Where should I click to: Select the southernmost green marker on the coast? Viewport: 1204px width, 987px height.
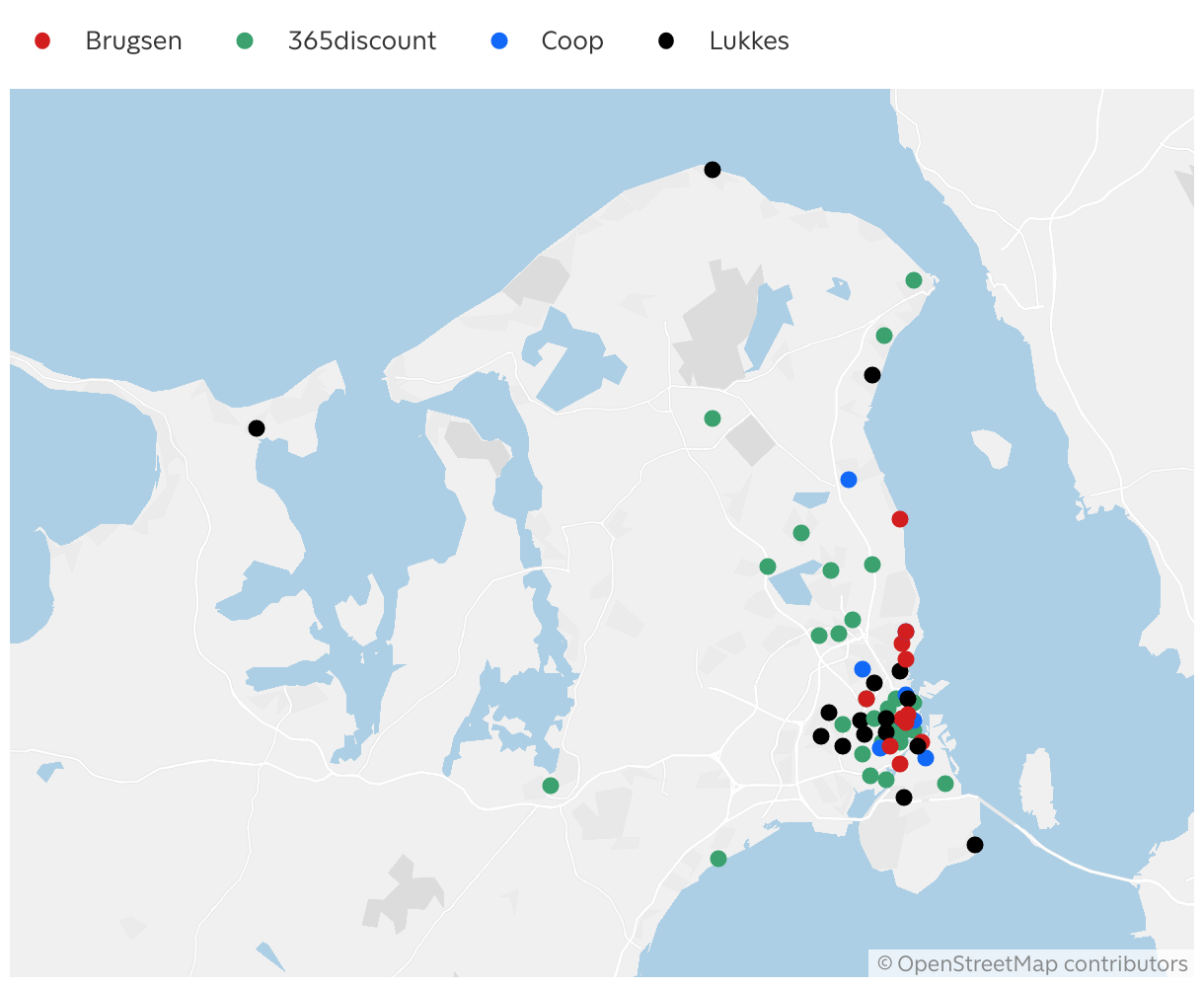tap(718, 859)
